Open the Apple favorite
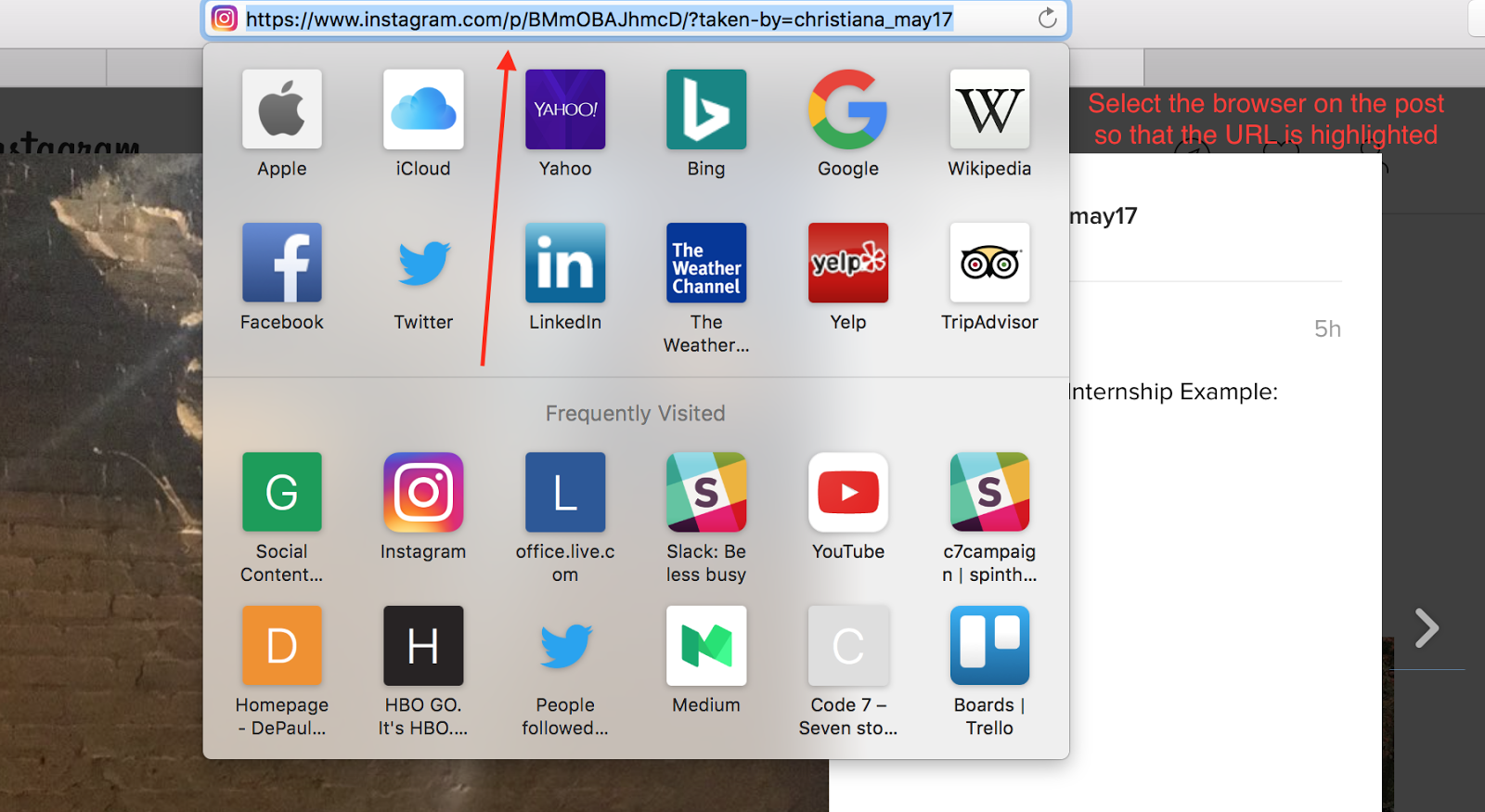 click(282, 110)
